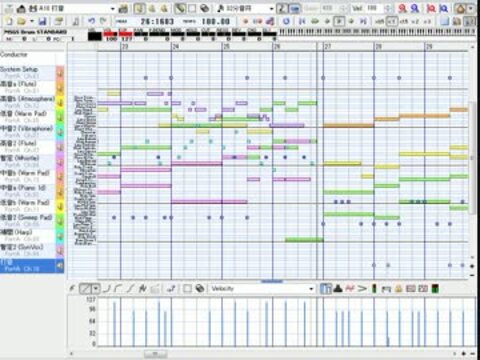The width and height of the screenshot is (480, 360).
Task: Select the Whistle track in track list
Action: click(x=28, y=161)
